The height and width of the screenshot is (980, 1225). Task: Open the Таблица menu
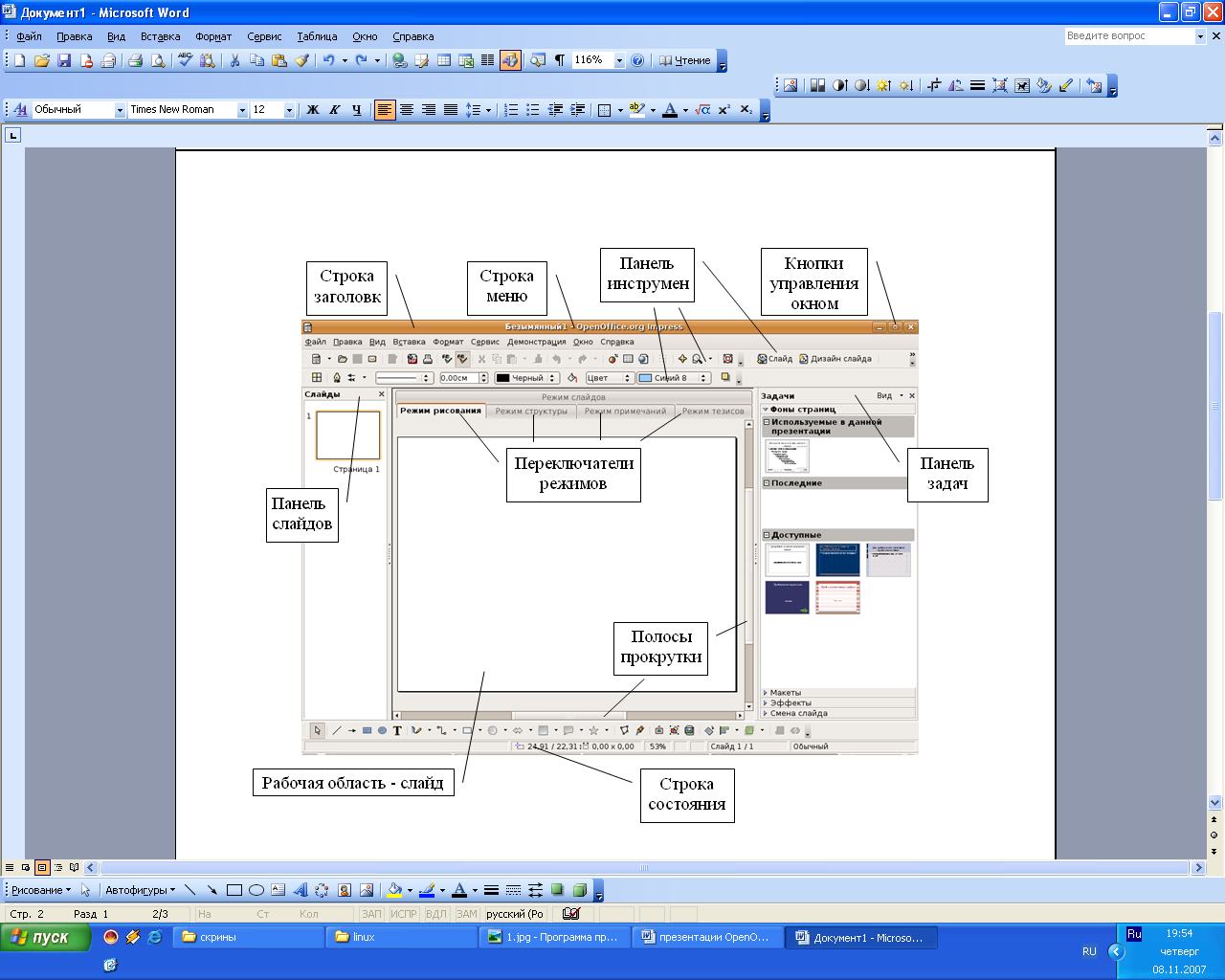pyautogui.click(x=317, y=36)
